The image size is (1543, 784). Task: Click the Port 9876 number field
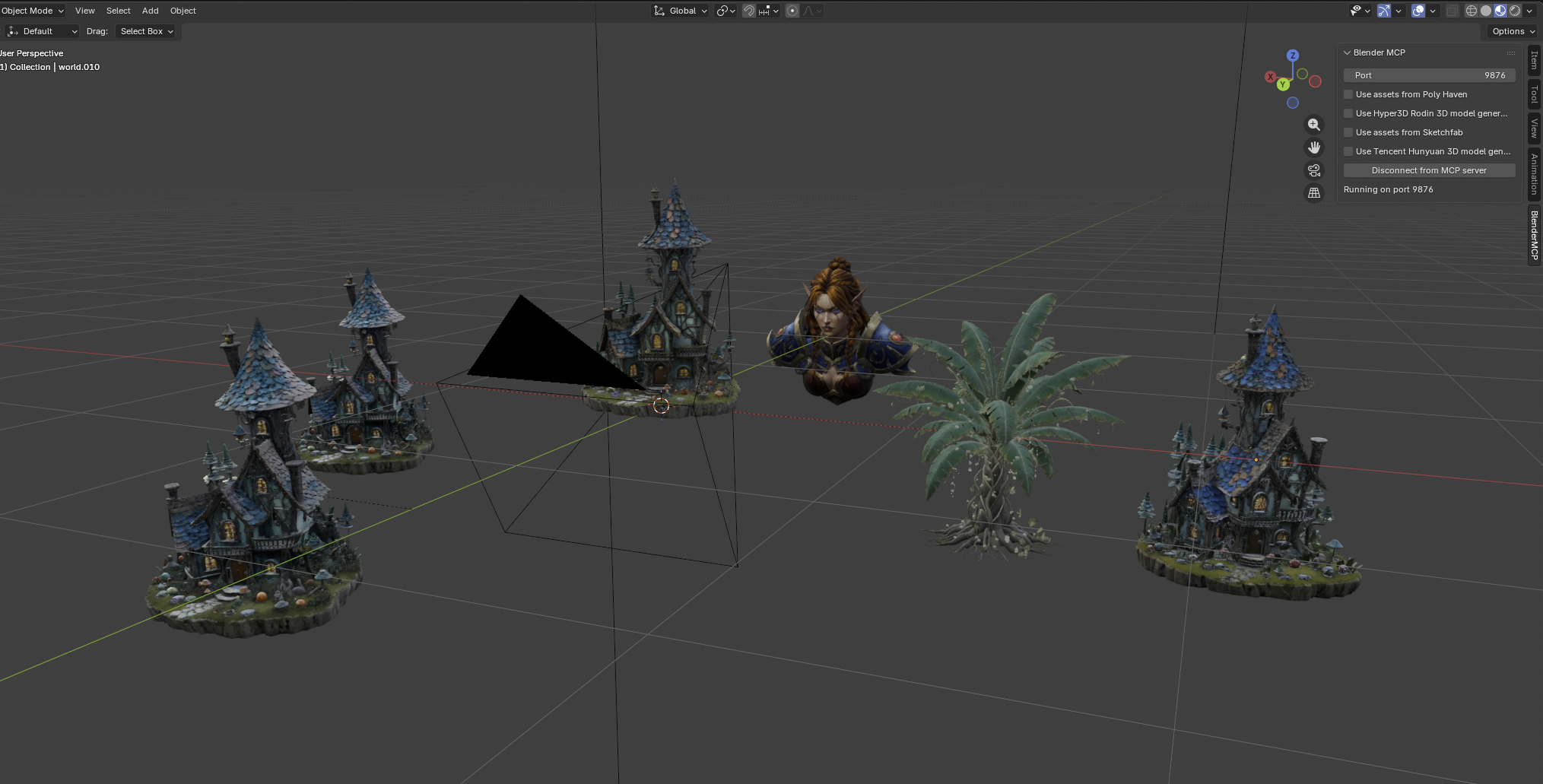point(1429,75)
